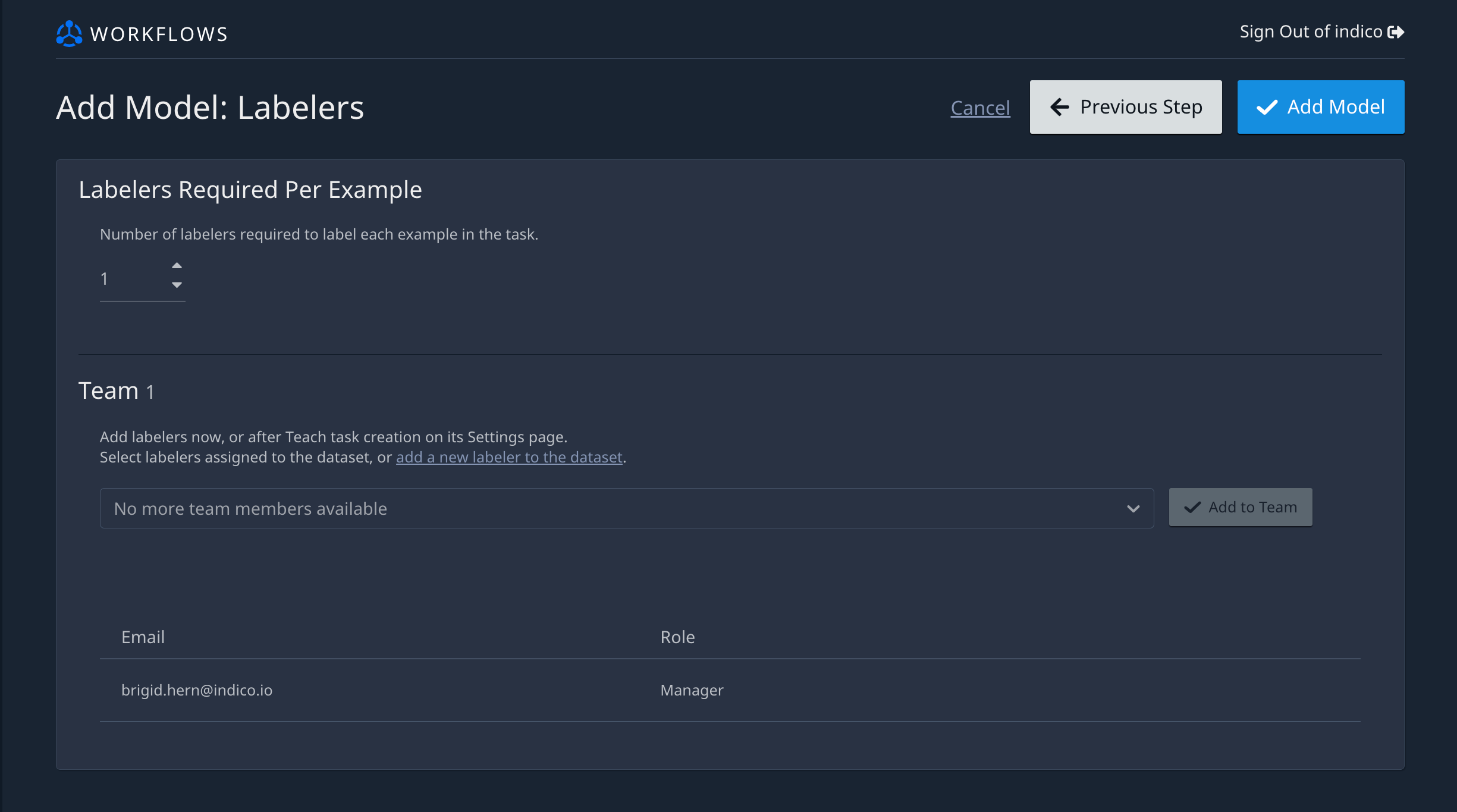Click the left arrow on Previous Step
The height and width of the screenshot is (812, 1457).
1060,107
